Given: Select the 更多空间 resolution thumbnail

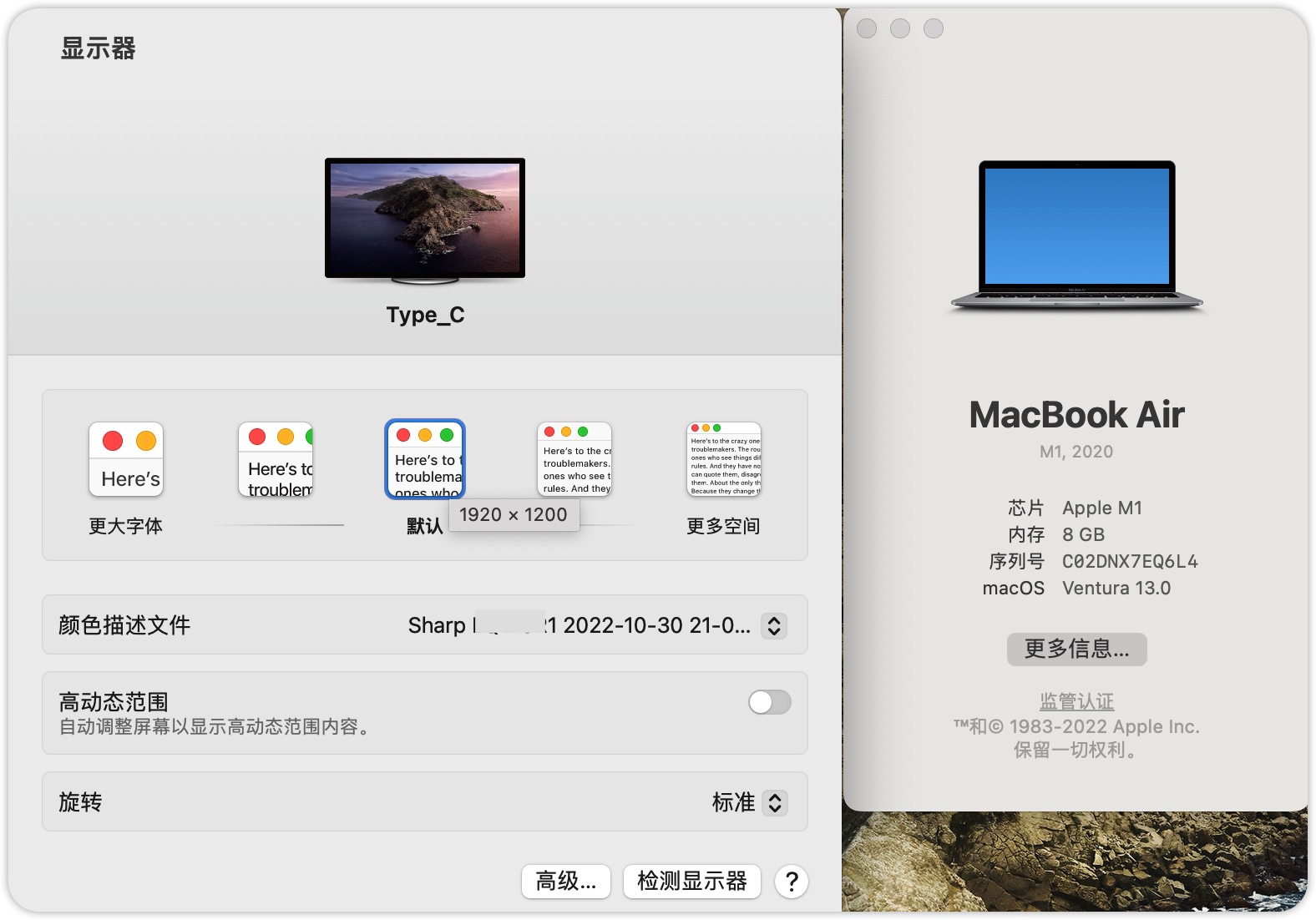Looking at the screenshot, I should pos(724,459).
